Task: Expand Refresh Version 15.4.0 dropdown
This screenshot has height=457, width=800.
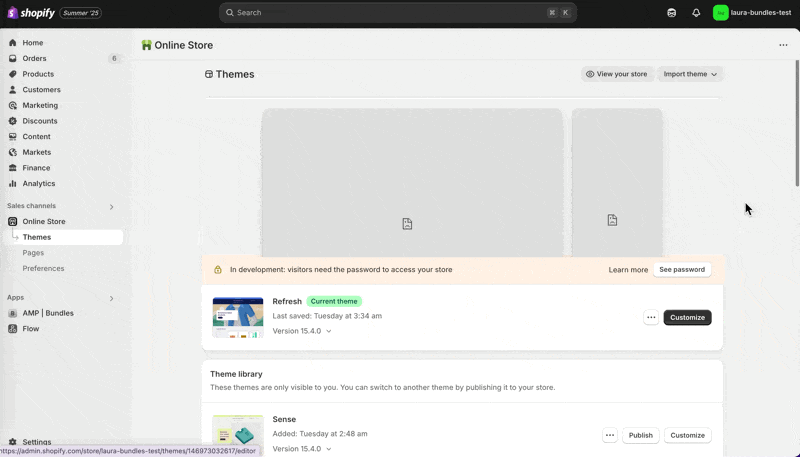Action: tap(302, 331)
